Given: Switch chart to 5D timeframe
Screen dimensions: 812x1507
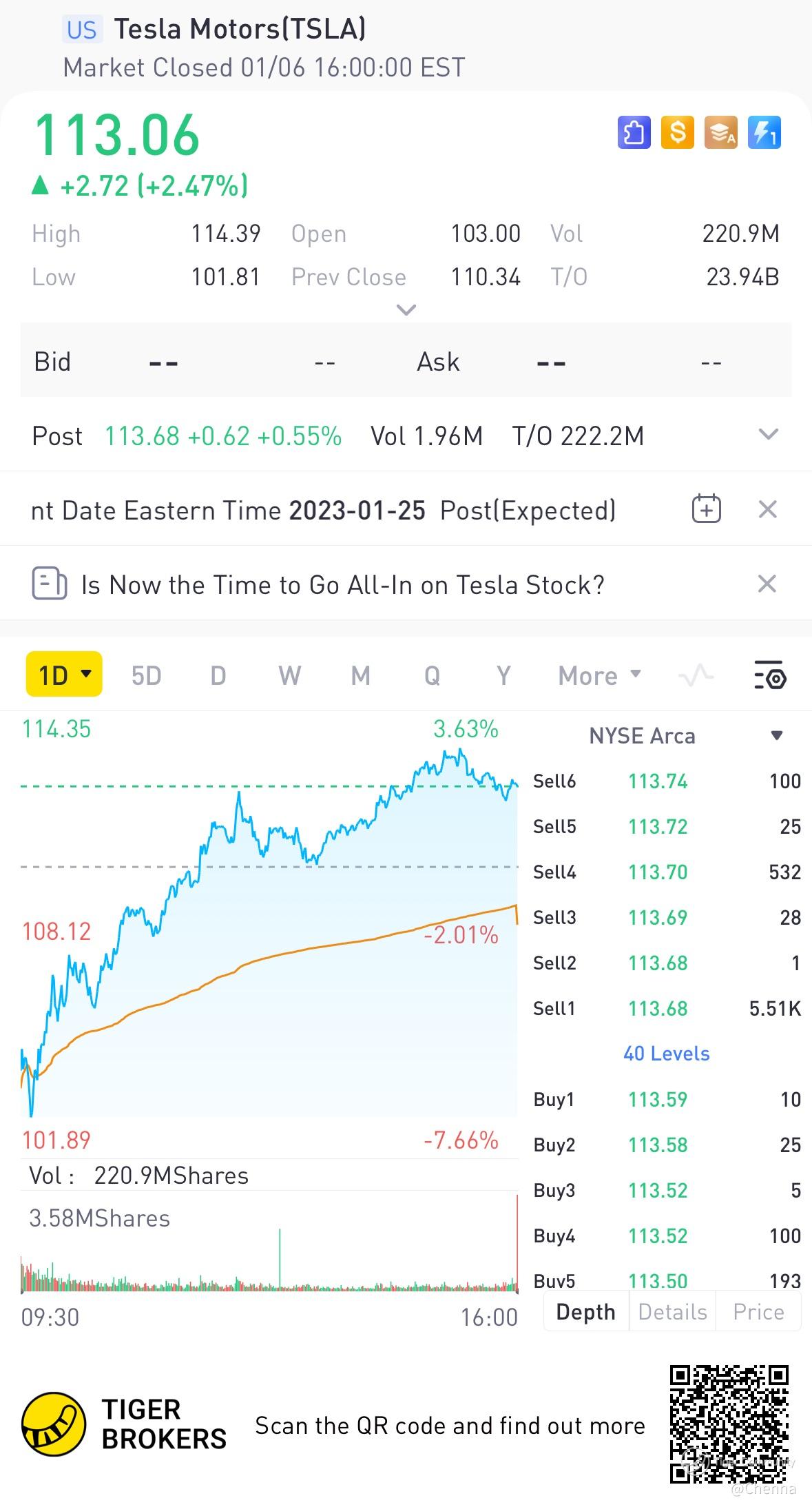Looking at the screenshot, I should 146,675.
